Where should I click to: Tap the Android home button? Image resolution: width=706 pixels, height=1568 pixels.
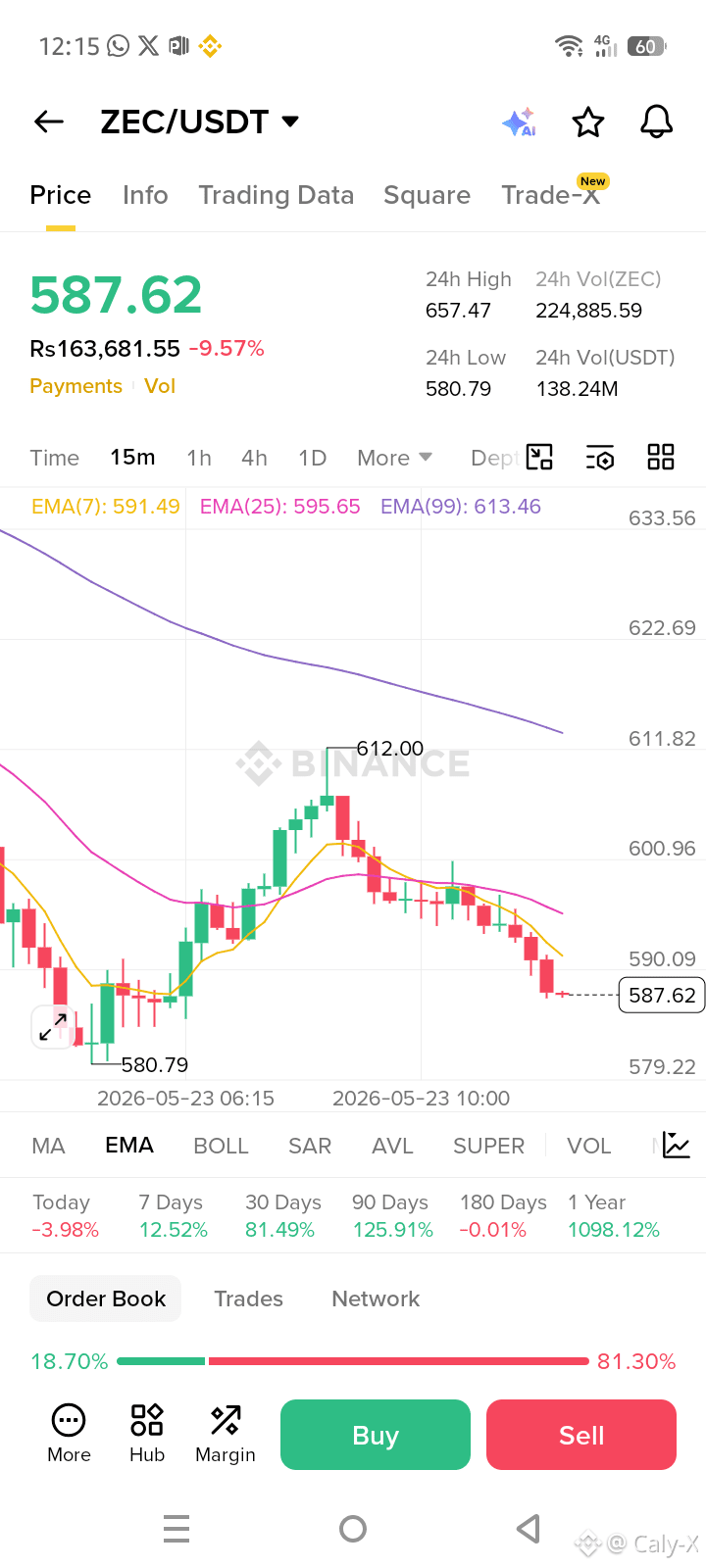click(x=353, y=1529)
